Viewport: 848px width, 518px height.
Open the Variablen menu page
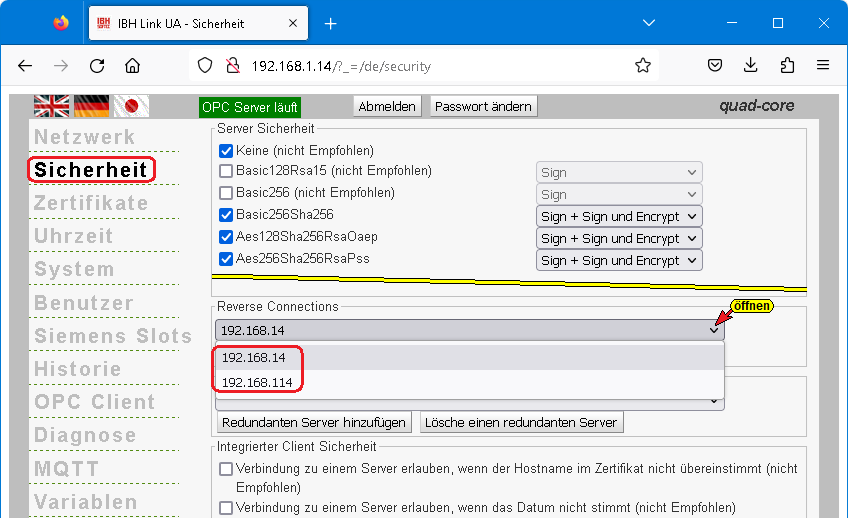[x=86, y=502]
